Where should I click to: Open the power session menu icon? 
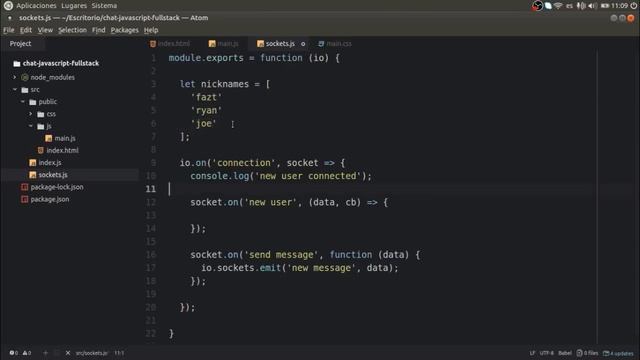(634, 6)
